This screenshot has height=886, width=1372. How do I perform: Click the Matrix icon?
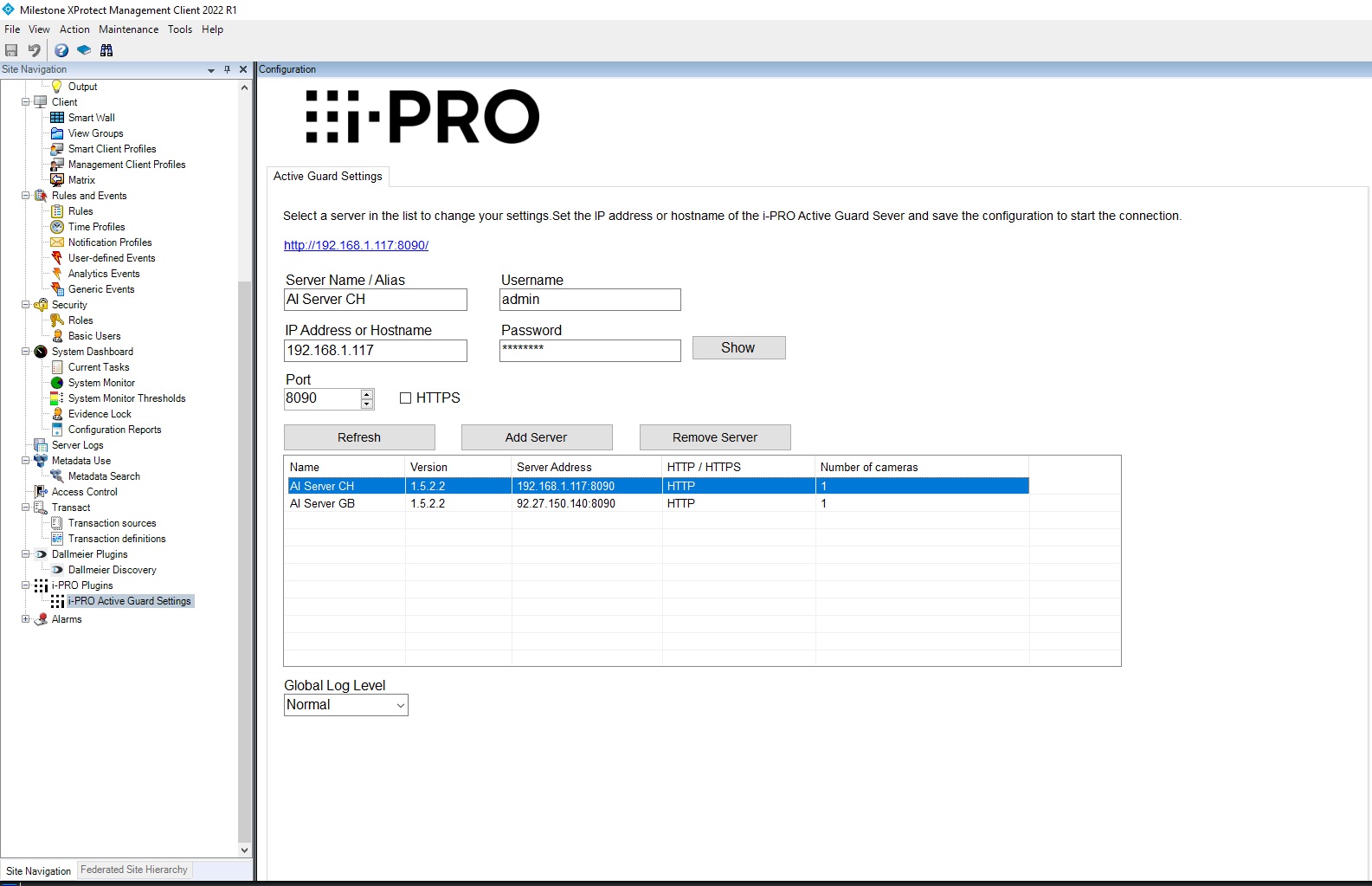tap(57, 180)
